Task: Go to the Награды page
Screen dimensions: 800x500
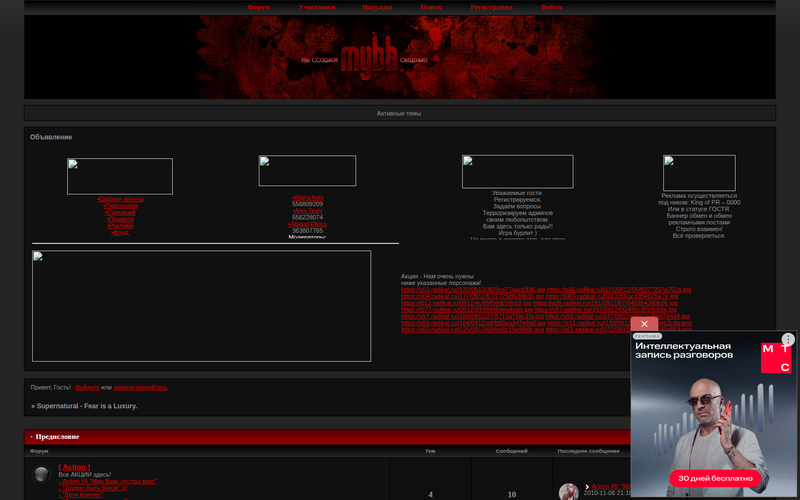Action: (x=377, y=7)
